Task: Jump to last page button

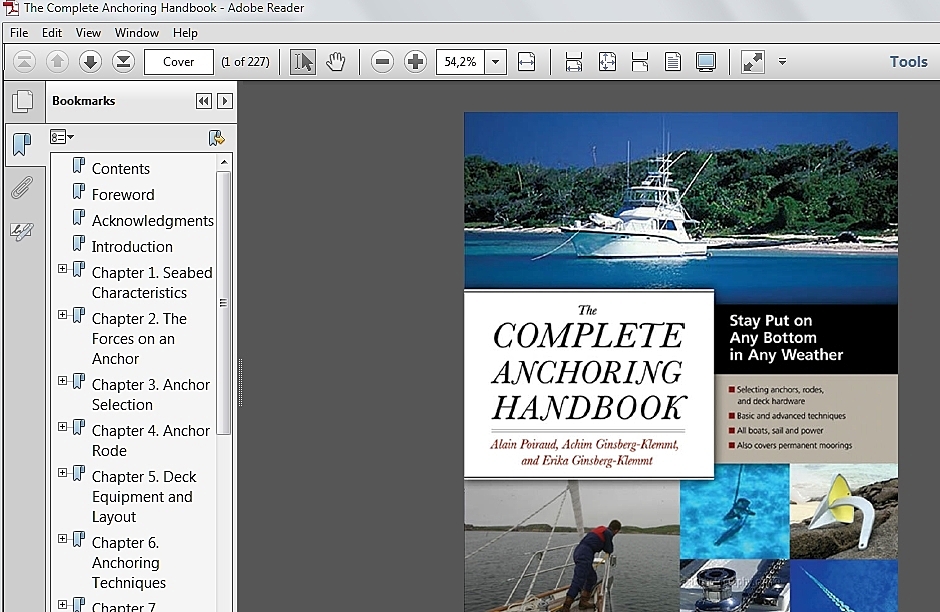Action: click(123, 62)
